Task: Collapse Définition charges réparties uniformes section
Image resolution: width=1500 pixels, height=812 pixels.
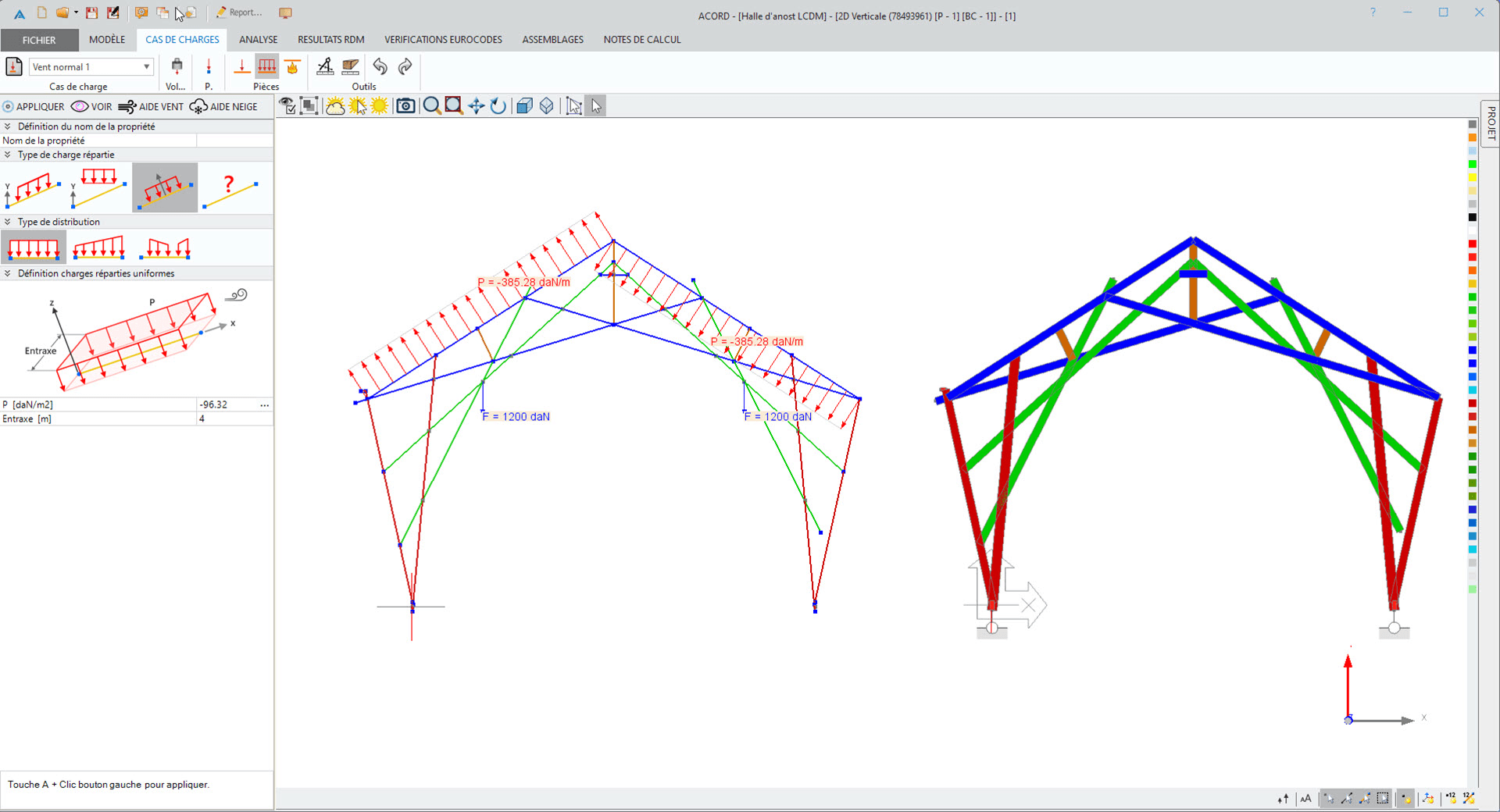Action: click(x=7, y=273)
